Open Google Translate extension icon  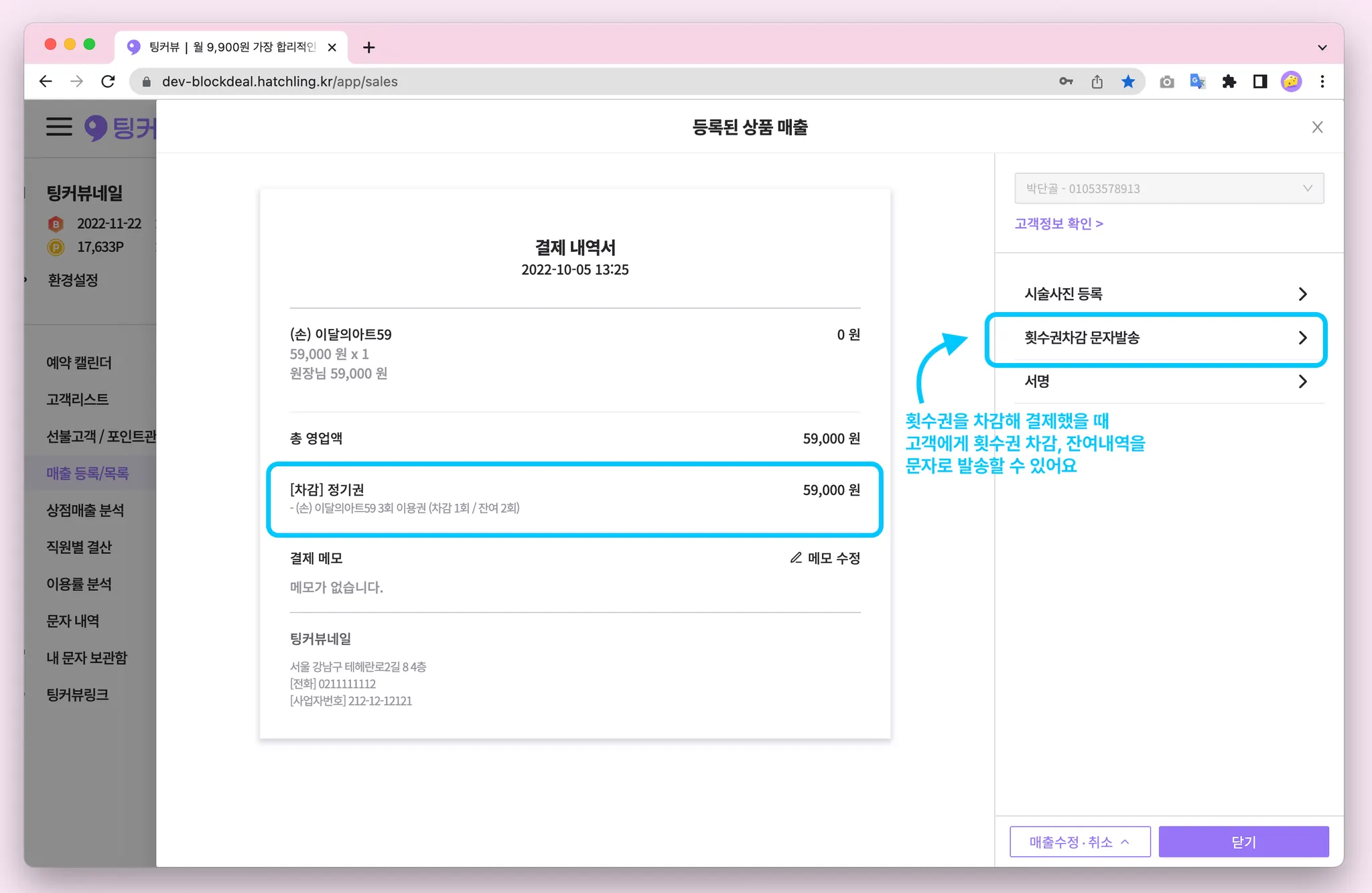(1197, 82)
